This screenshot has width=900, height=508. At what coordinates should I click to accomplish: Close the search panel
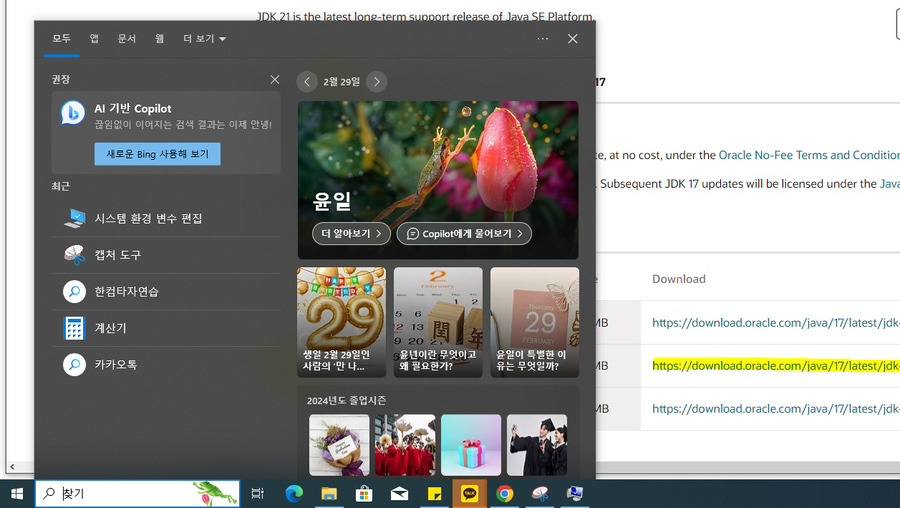click(572, 38)
